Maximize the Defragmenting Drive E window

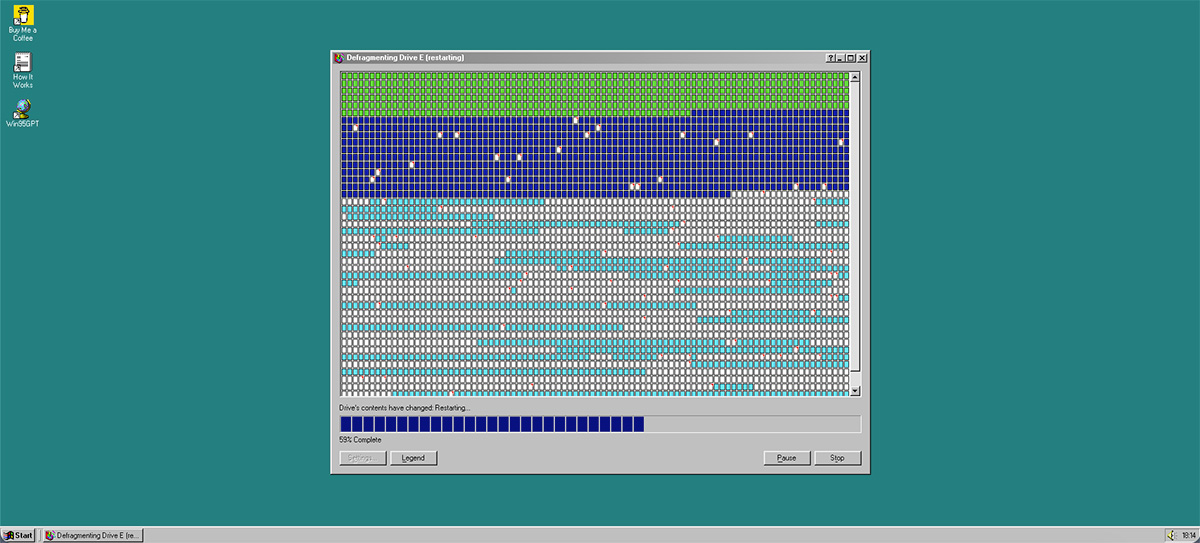(850, 58)
